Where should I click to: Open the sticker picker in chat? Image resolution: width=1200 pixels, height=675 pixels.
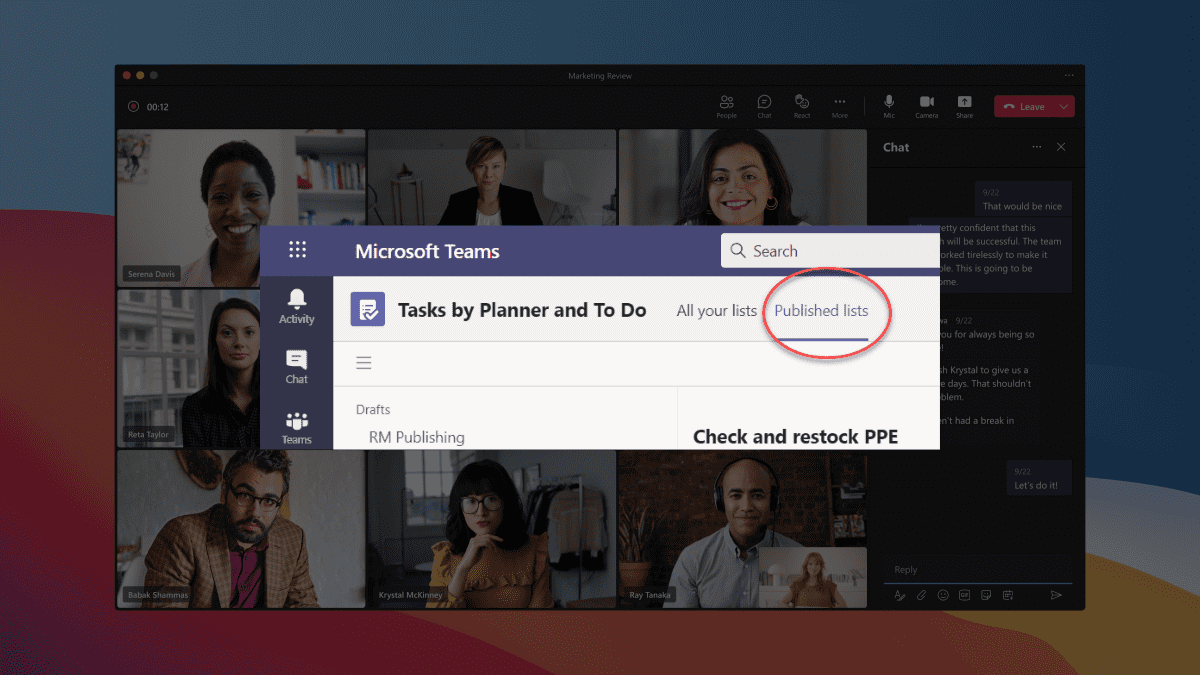click(986, 595)
